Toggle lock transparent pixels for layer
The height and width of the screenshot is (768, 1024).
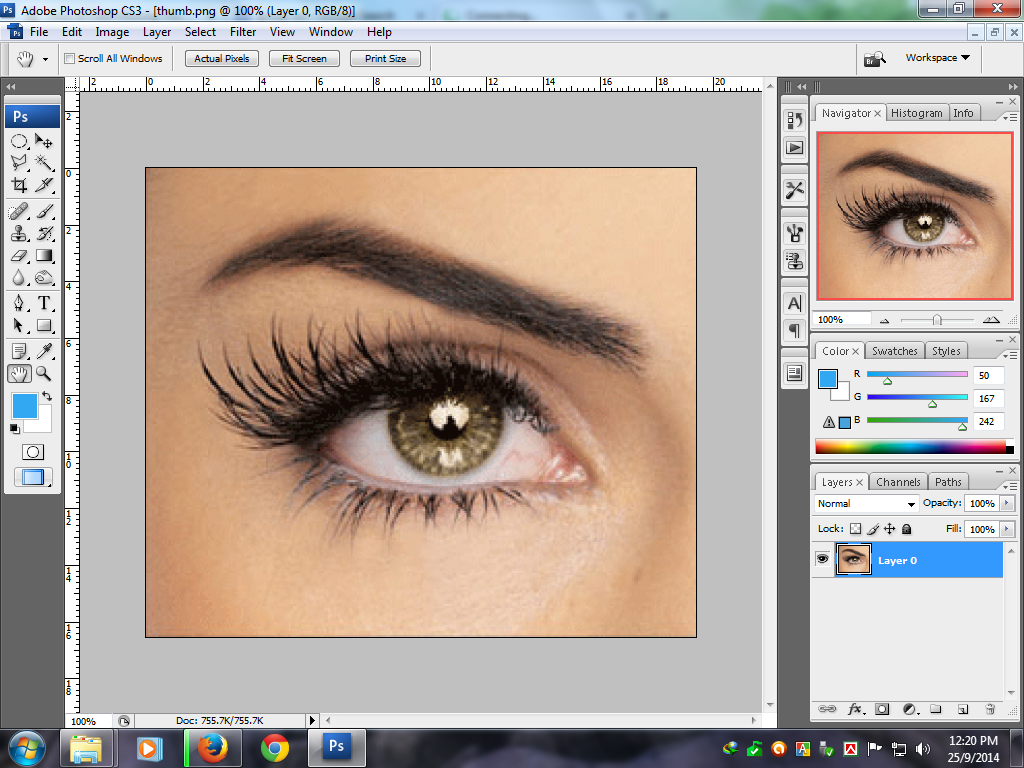pos(855,529)
